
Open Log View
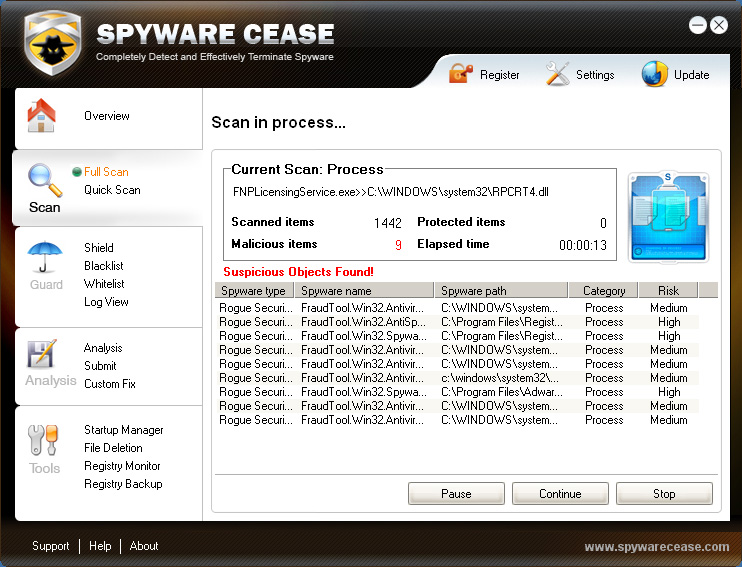106,302
